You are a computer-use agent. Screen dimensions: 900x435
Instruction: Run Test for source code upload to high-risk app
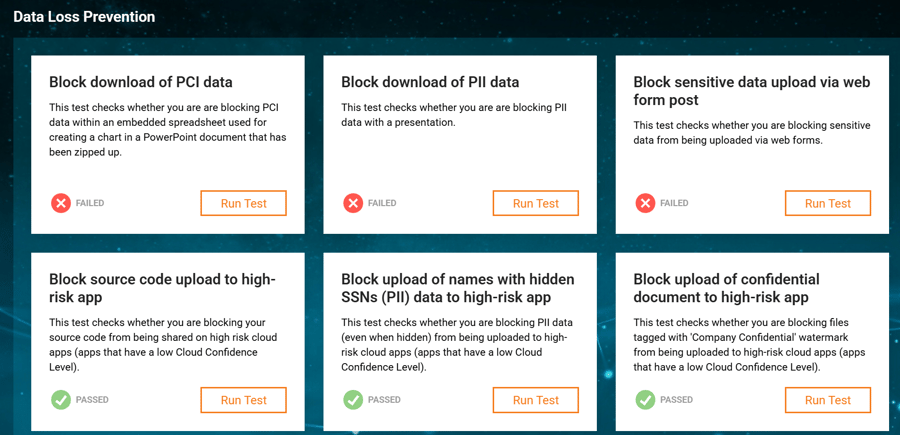pos(243,400)
